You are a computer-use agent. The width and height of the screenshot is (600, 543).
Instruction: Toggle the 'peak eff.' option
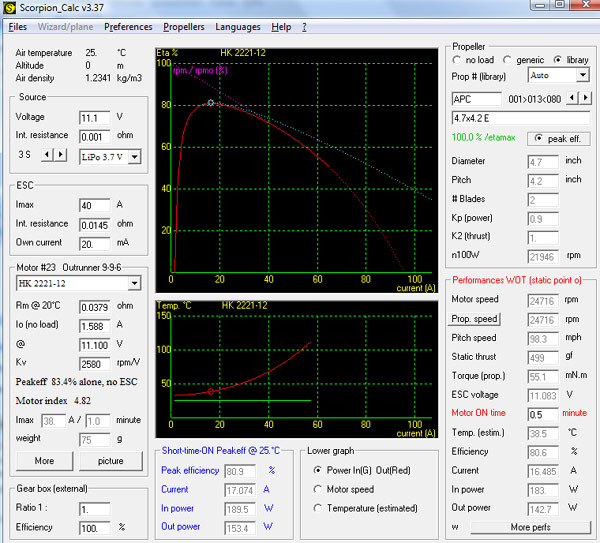pos(559,139)
